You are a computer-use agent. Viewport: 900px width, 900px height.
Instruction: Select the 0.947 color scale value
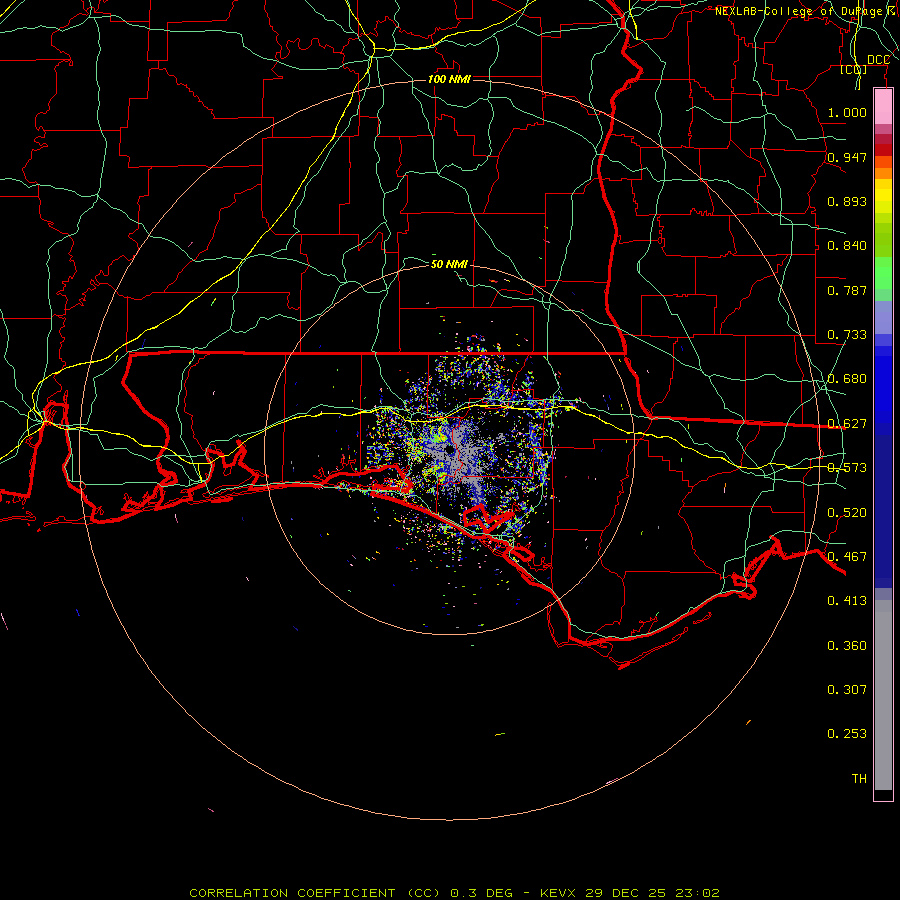click(x=847, y=157)
